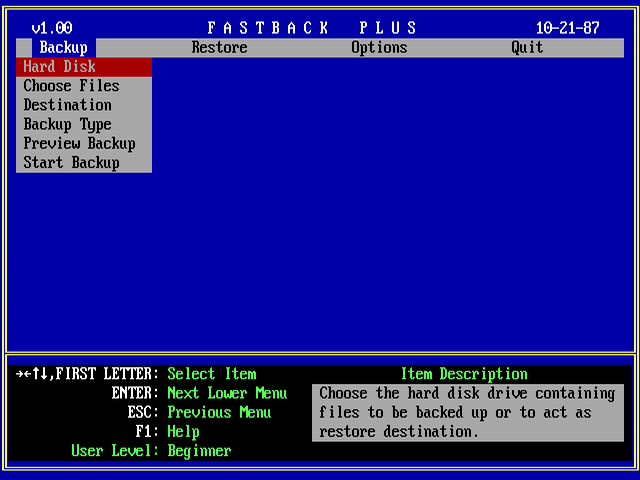The image size is (640, 480).
Task: Select Backup Type menu entry
Action: 84,124
